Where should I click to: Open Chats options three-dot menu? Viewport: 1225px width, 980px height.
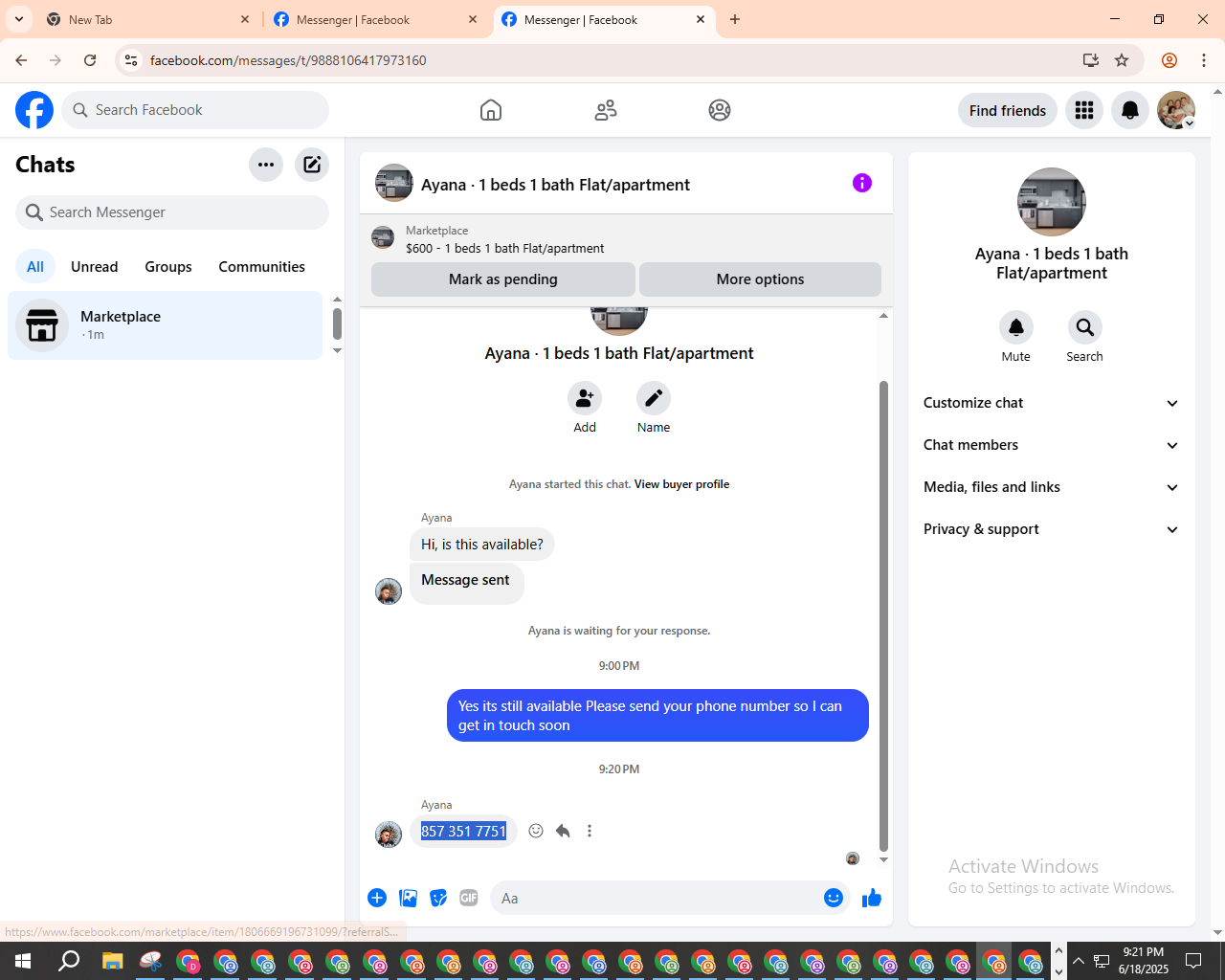pos(266,165)
